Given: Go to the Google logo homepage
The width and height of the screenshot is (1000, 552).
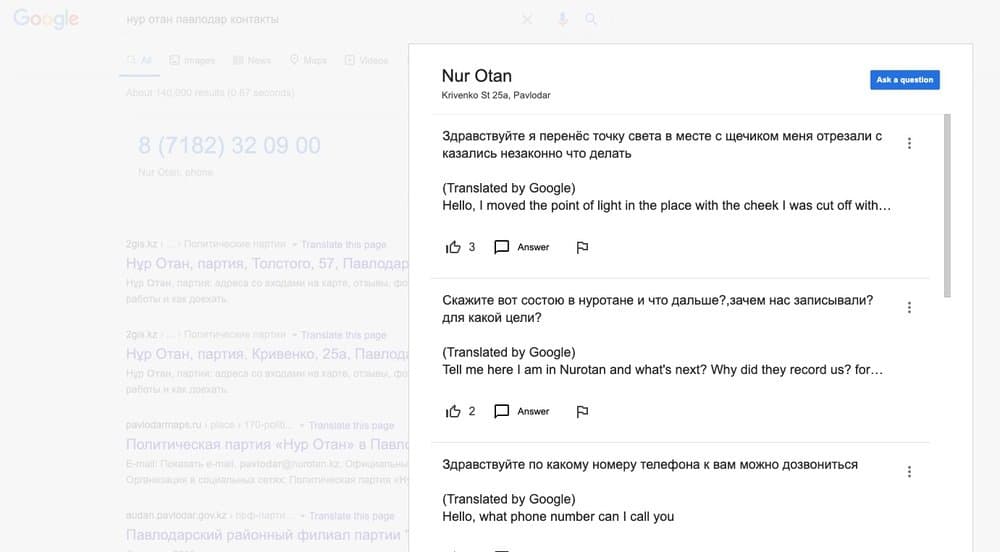Looking at the screenshot, I should 46,19.
